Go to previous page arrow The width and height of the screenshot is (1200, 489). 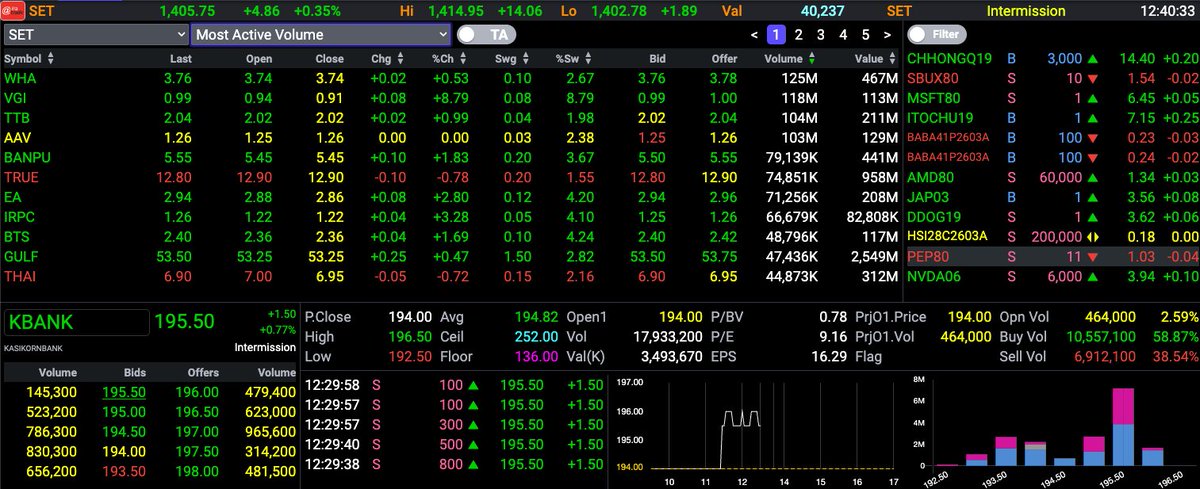pyautogui.click(x=755, y=35)
